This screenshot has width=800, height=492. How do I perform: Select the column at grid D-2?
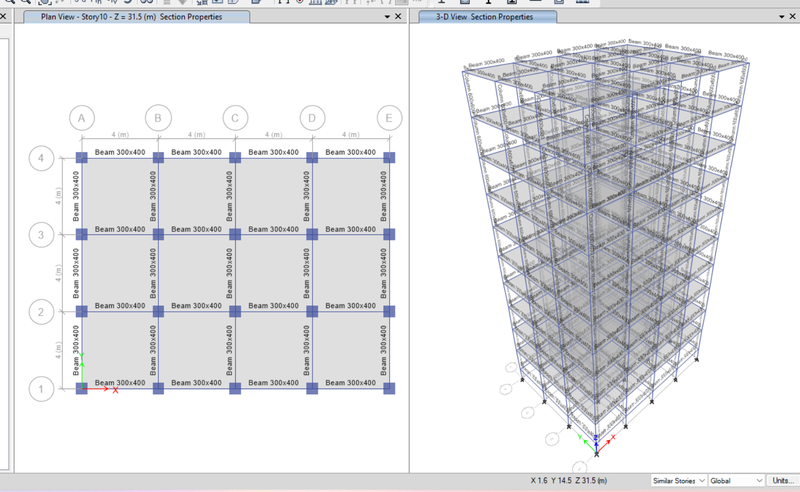click(312, 311)
